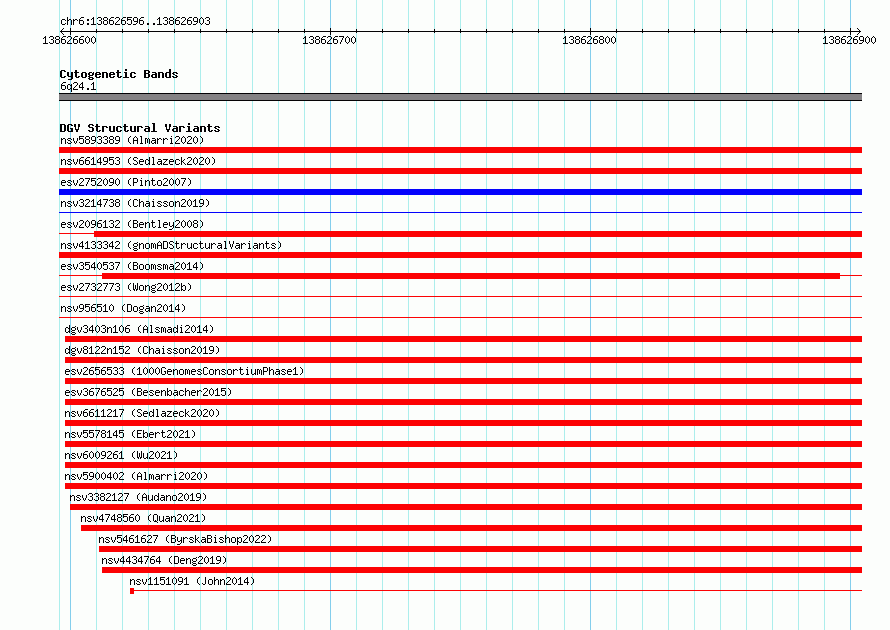Open variant nsv5900402 (Almarri2020) label
Image resolution: width=890 pixels, height=630 pixels.
(136, 476)
